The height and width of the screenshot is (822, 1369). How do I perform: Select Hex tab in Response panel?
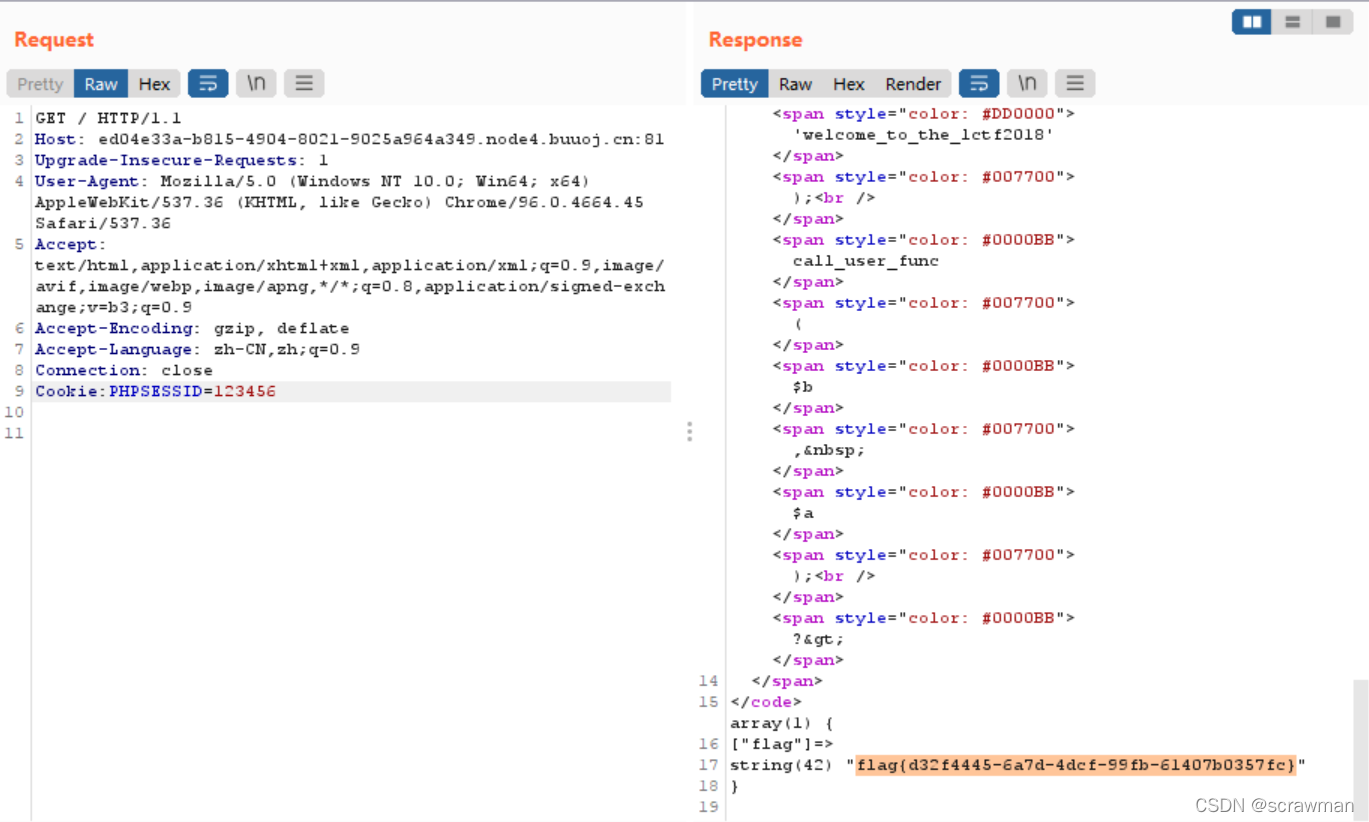(848, 84)
